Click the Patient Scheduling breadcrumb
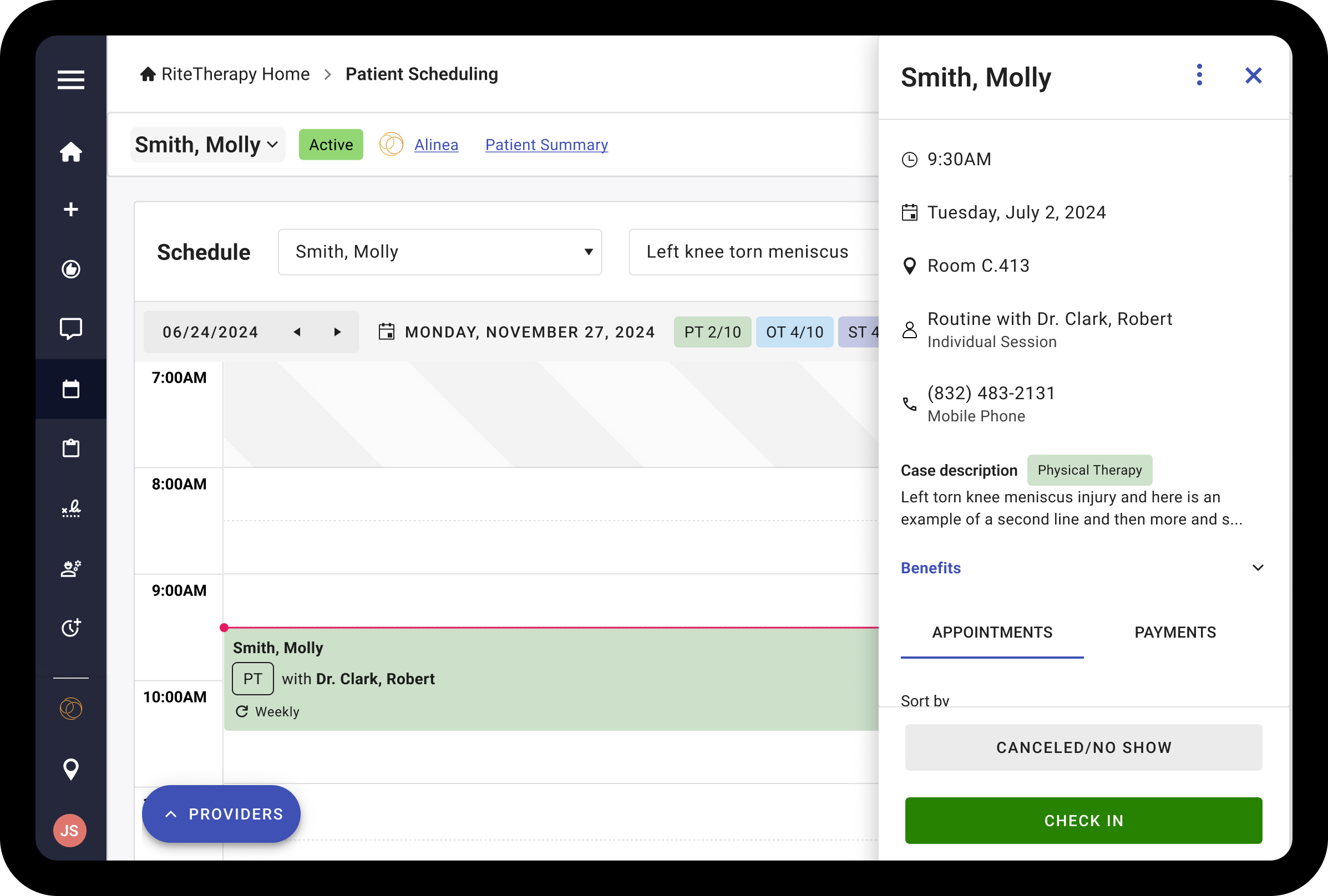Image resolution: width=1328 pixels, height=896 pixels. 422,74
